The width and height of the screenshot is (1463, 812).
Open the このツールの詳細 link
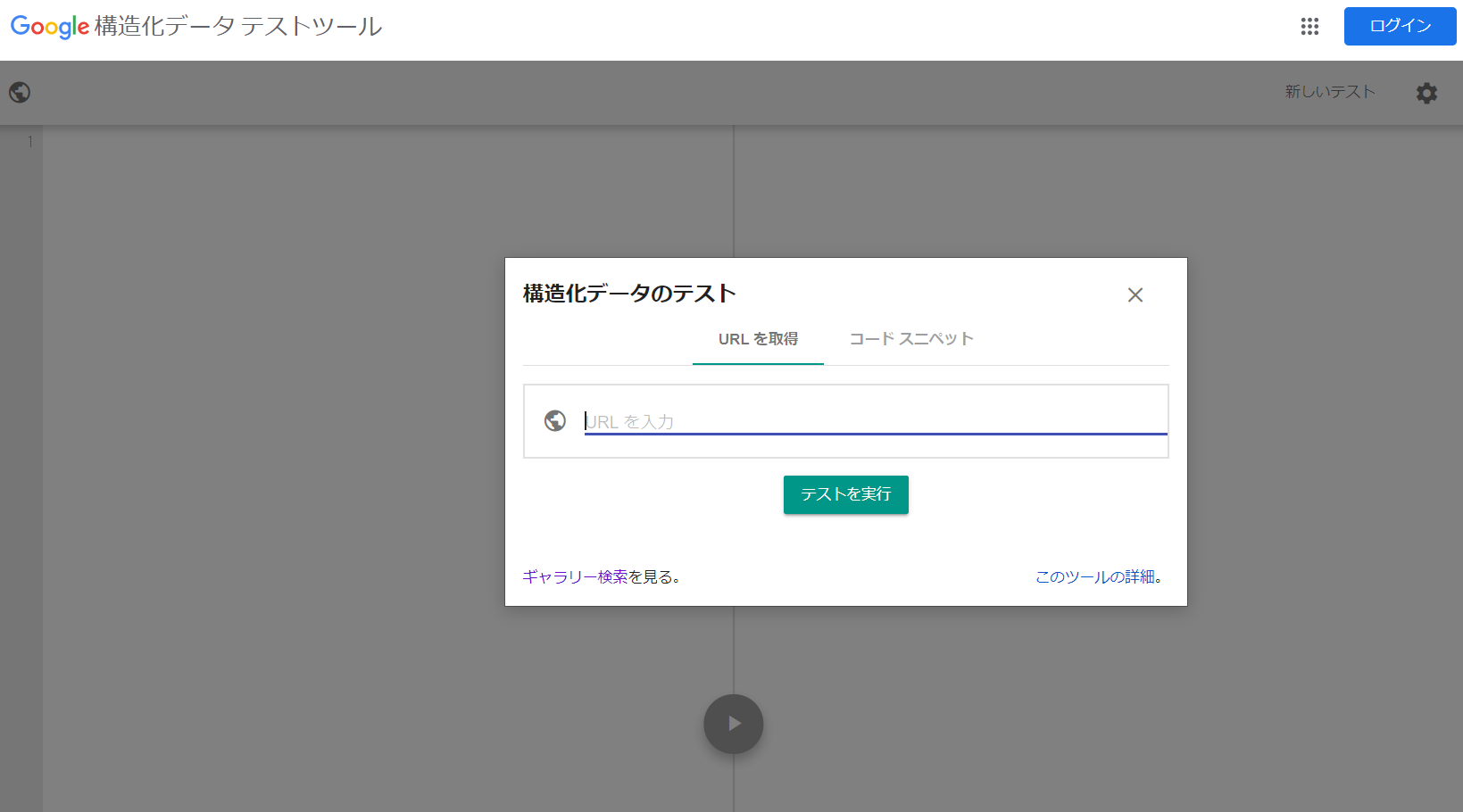pos(1095,577)
